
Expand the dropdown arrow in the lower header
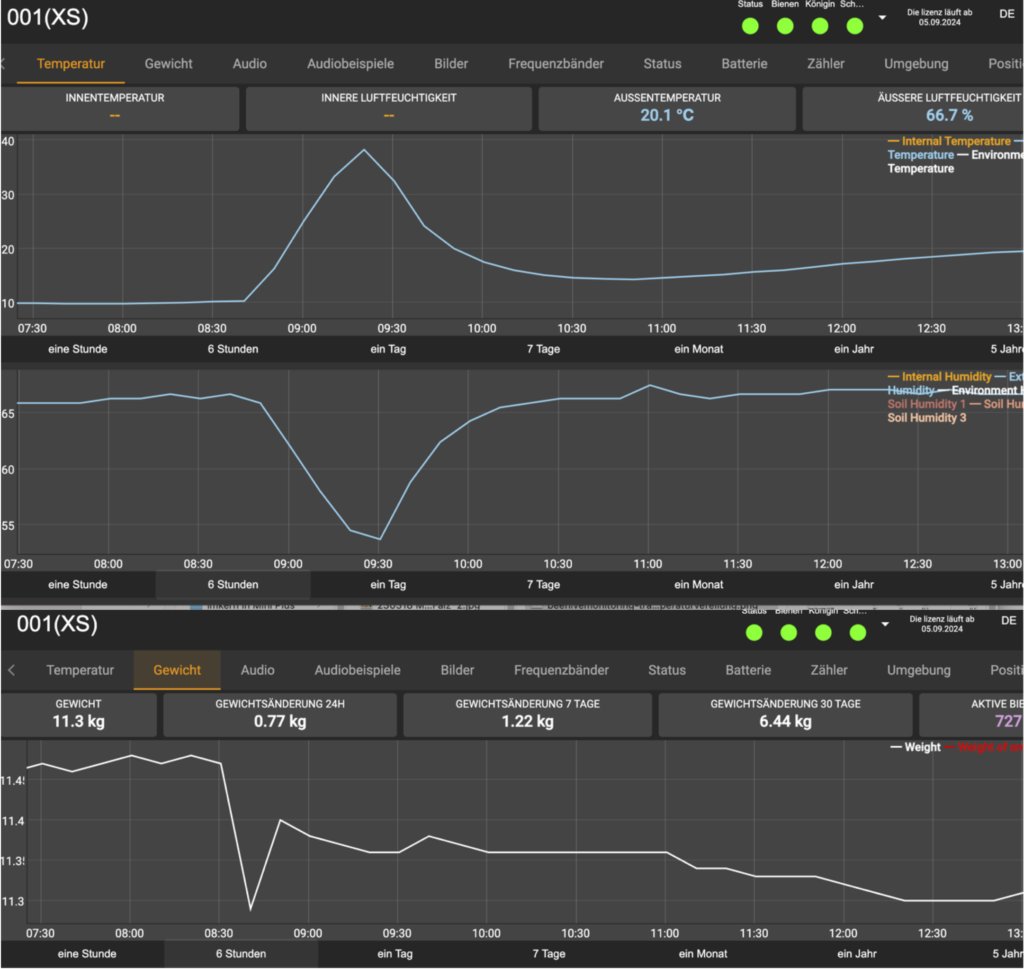885,624
